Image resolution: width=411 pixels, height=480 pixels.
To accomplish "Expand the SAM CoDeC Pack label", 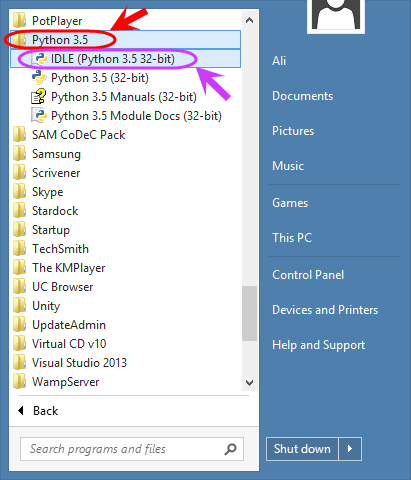I will click(x=79, y=135).
